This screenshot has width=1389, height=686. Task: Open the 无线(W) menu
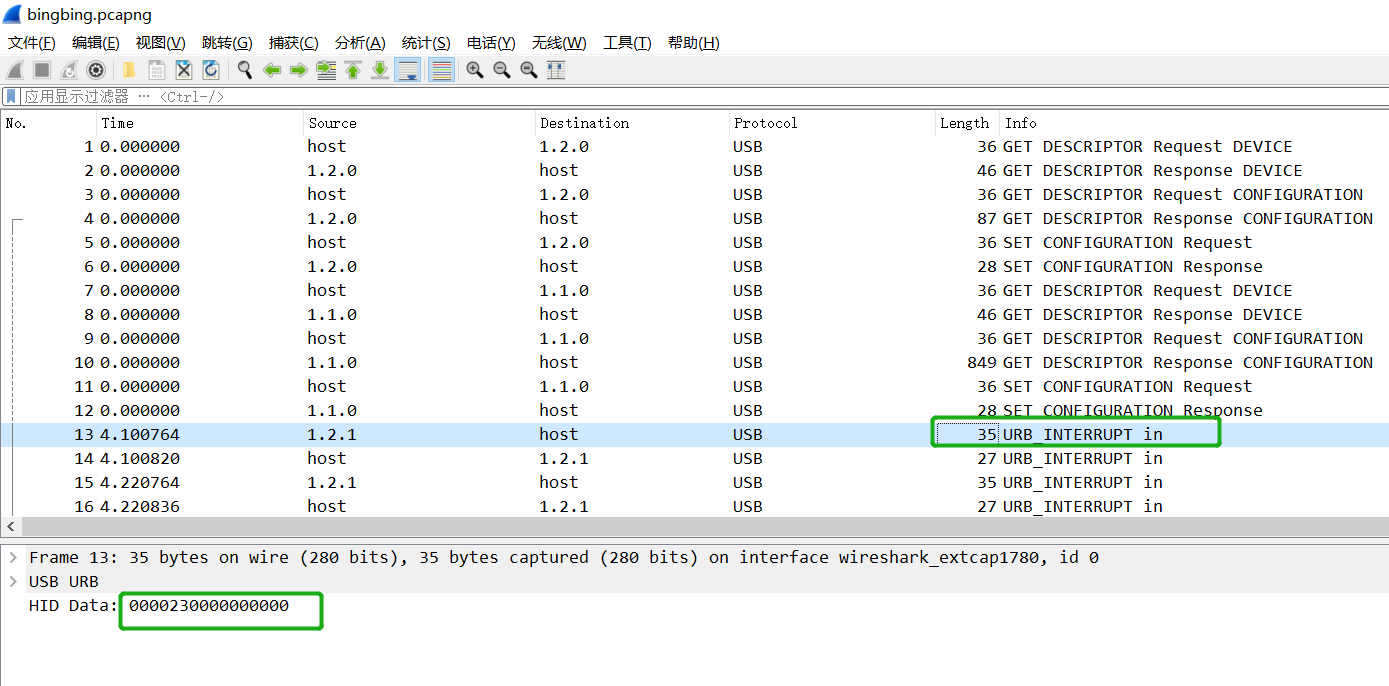(x=559, y=43)
